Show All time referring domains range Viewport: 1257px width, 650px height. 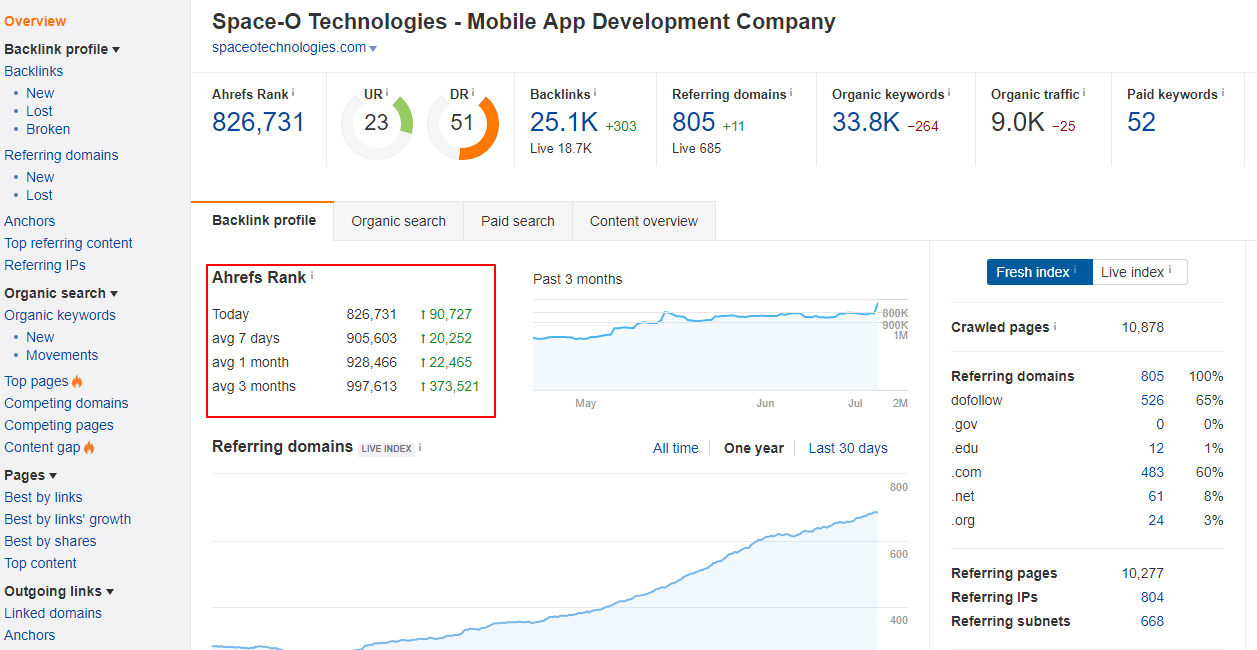coord(676,448)
